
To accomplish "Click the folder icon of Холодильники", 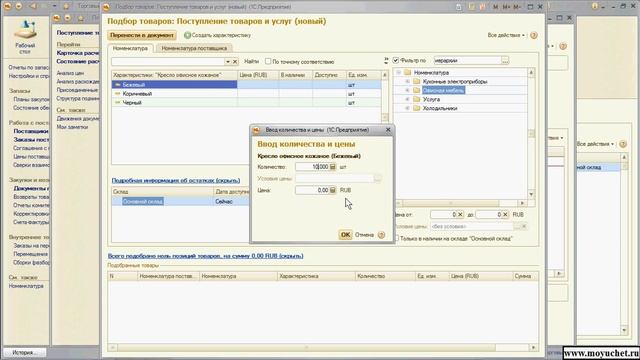I will click(417, 109).
